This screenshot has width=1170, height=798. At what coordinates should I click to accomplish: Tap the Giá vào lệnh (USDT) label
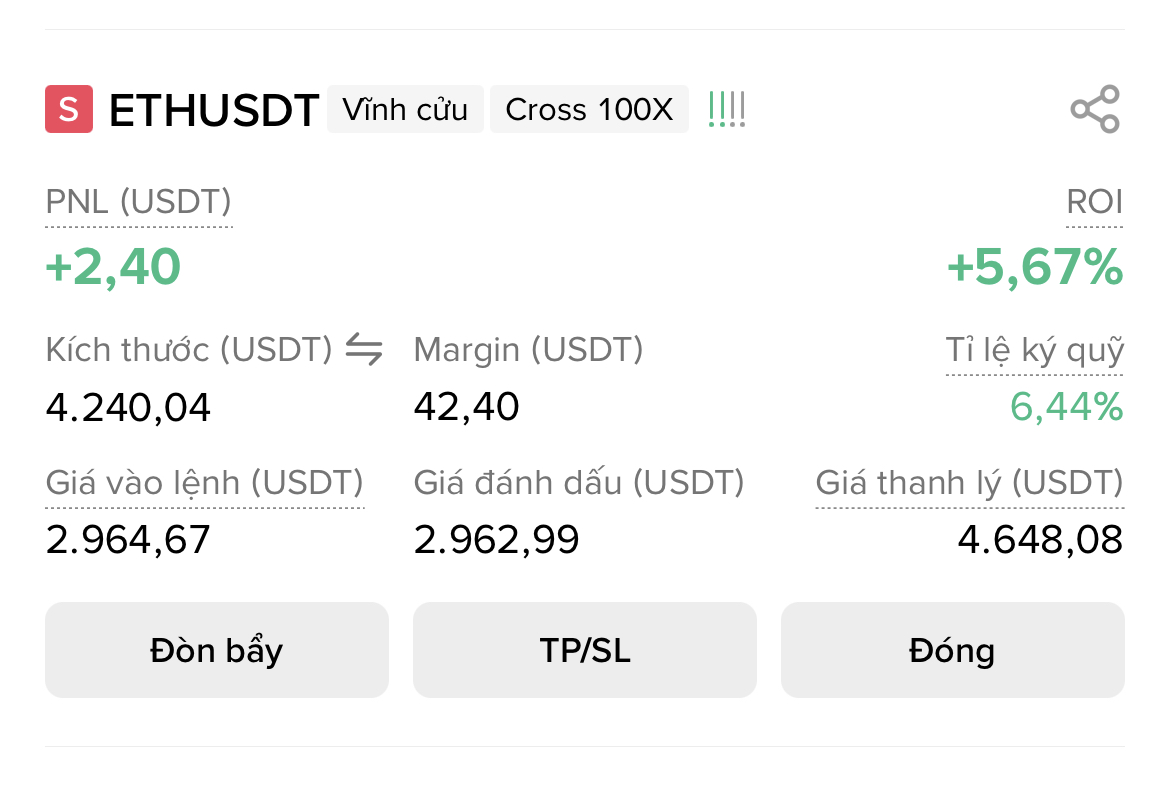click(x=205, y=483)
